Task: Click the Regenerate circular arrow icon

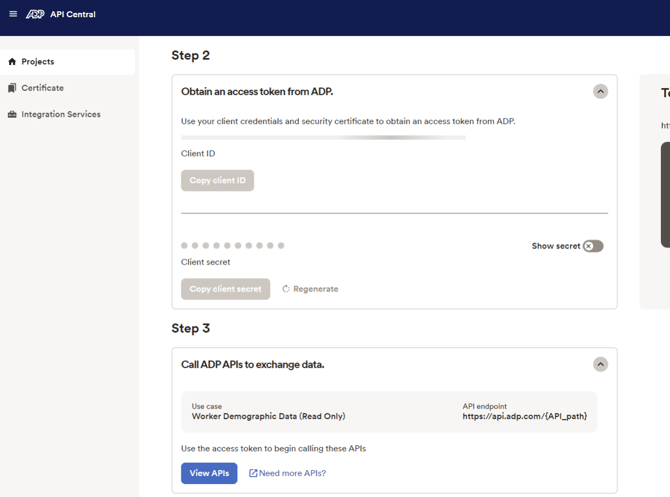Action: [286, 289]
